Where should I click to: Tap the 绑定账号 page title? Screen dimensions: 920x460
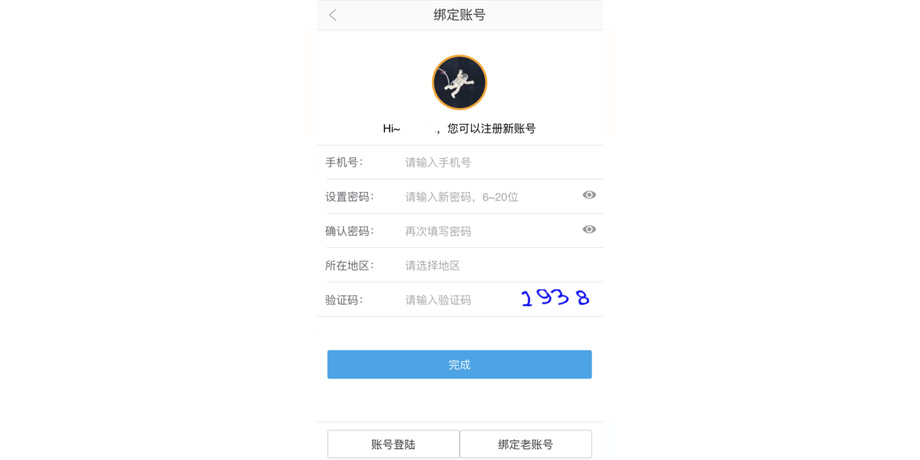click(459, 15)
